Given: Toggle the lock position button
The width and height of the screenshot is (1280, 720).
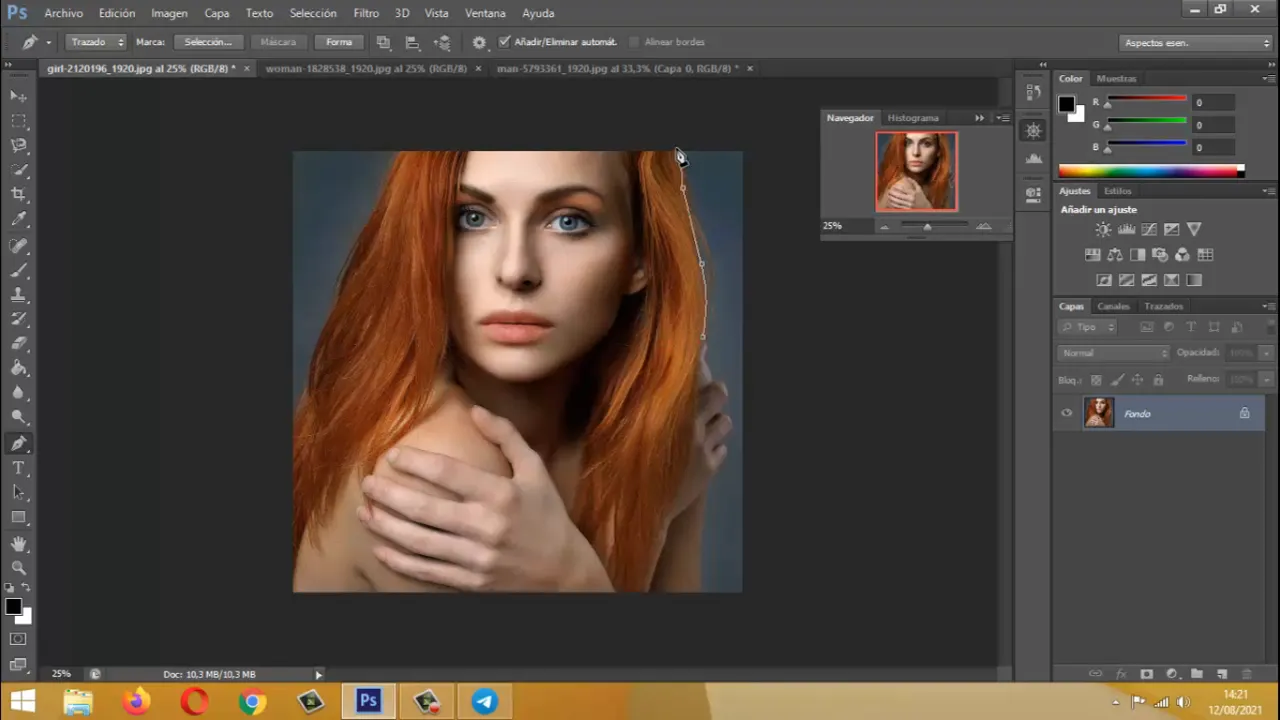Looking at the screenshot, I should [1137, 380].
